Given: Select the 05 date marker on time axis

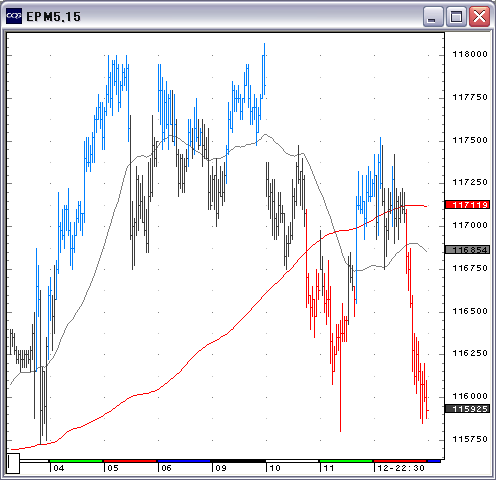Looking at the screenshot, I should pos(113,468).
